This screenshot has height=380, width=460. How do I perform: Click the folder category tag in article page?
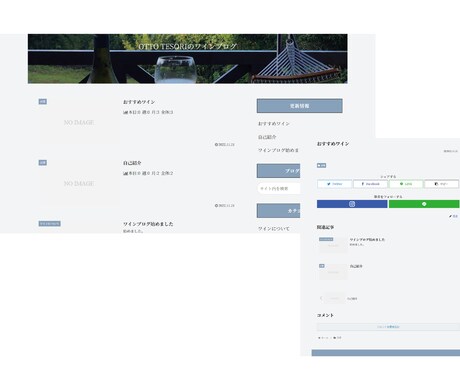pyautogui.click(x=321, y=165)
